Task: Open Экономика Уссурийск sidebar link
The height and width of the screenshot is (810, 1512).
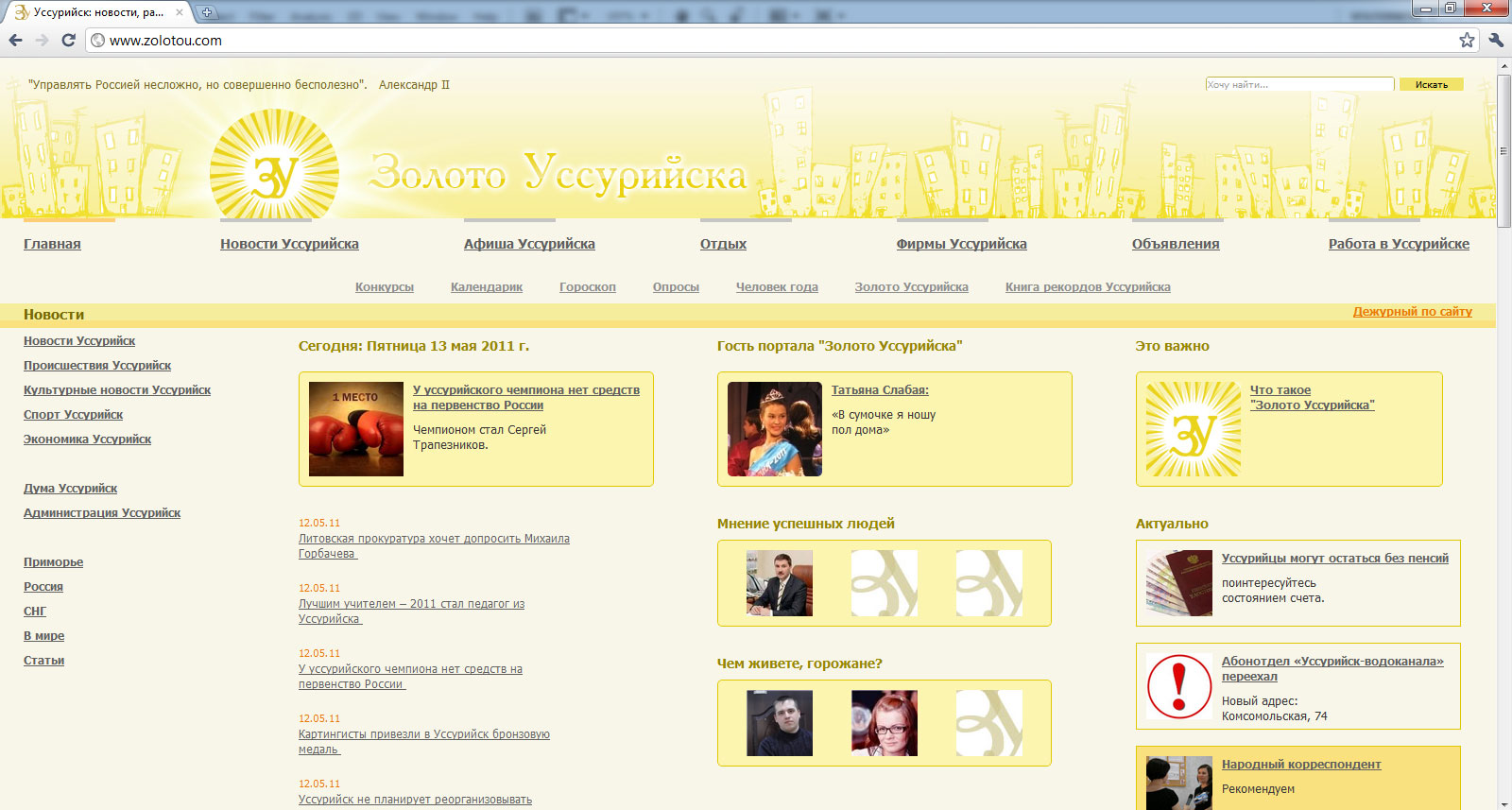Action: [87, 439]
